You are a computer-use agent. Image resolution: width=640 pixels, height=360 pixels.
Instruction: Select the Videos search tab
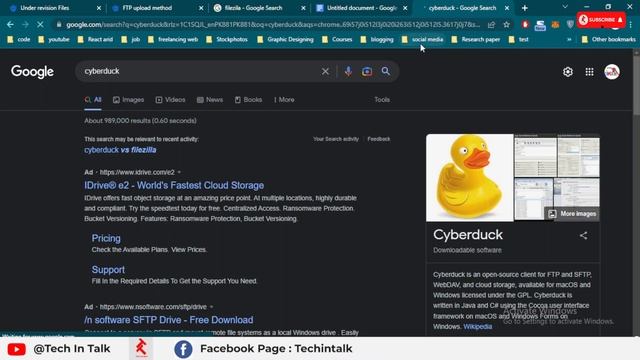click(170, 100)
